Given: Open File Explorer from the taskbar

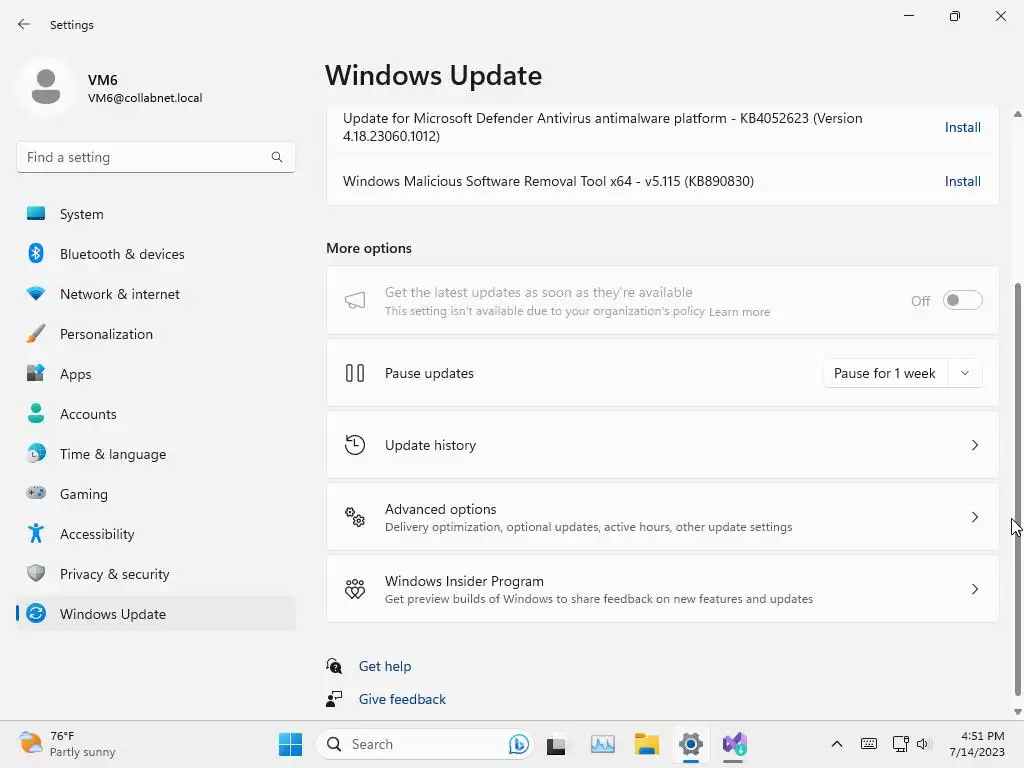Looking at the screenshot, I should pyautogui.click(x=647, y=744).
